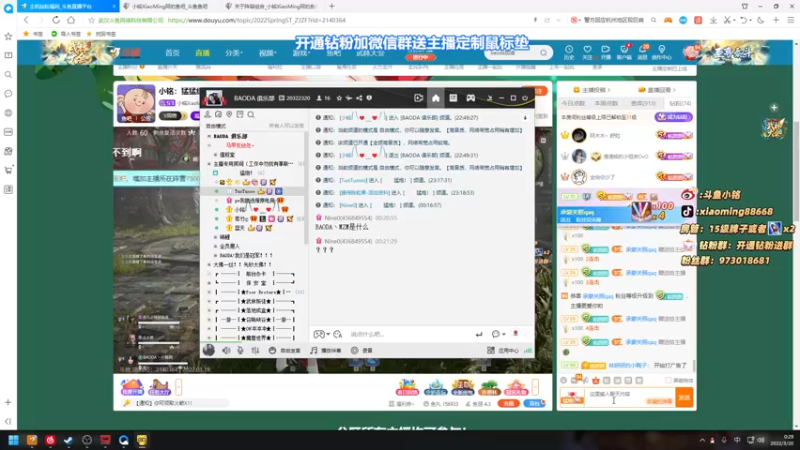
Task: Click the 中 input method indicator in tray
Action: pyautogui.click(x=737, y=440)
